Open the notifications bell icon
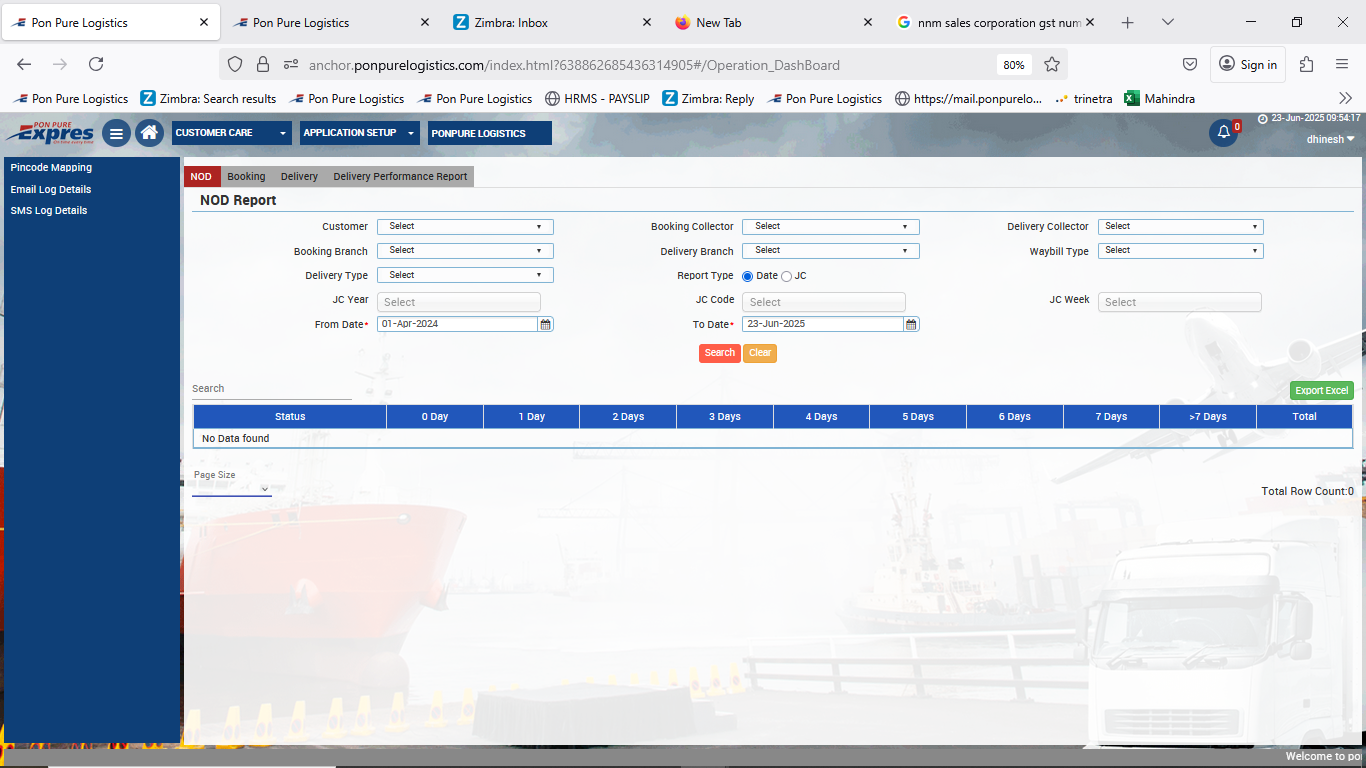This screenshot has height=768, width=1366. click(x=1223, y=133)
